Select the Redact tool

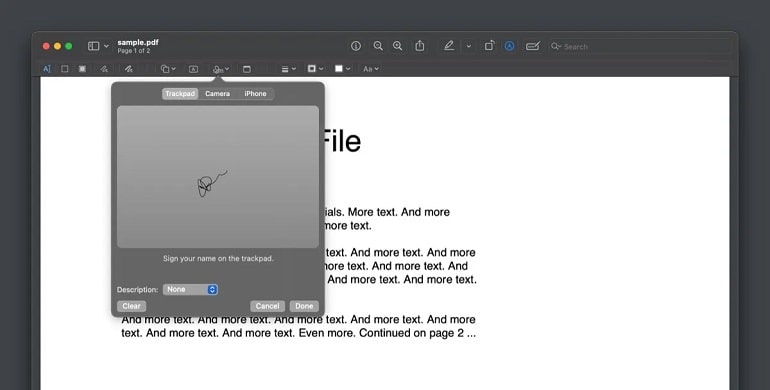(x=82, y=69)
